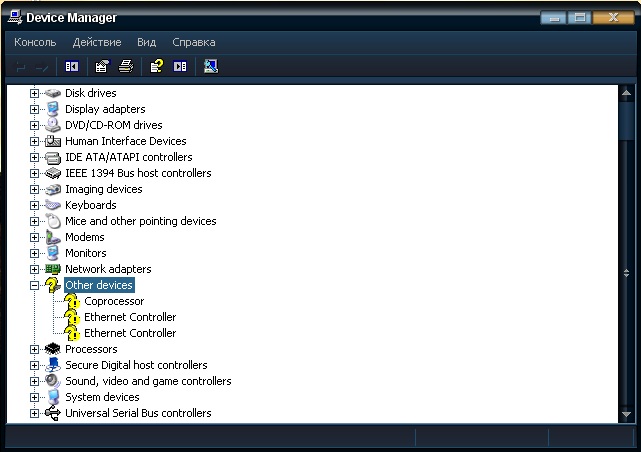Click the Human Interface Devices icon
Image resolution: width=641 pixels, height=452 pixels.
[53, 141]
